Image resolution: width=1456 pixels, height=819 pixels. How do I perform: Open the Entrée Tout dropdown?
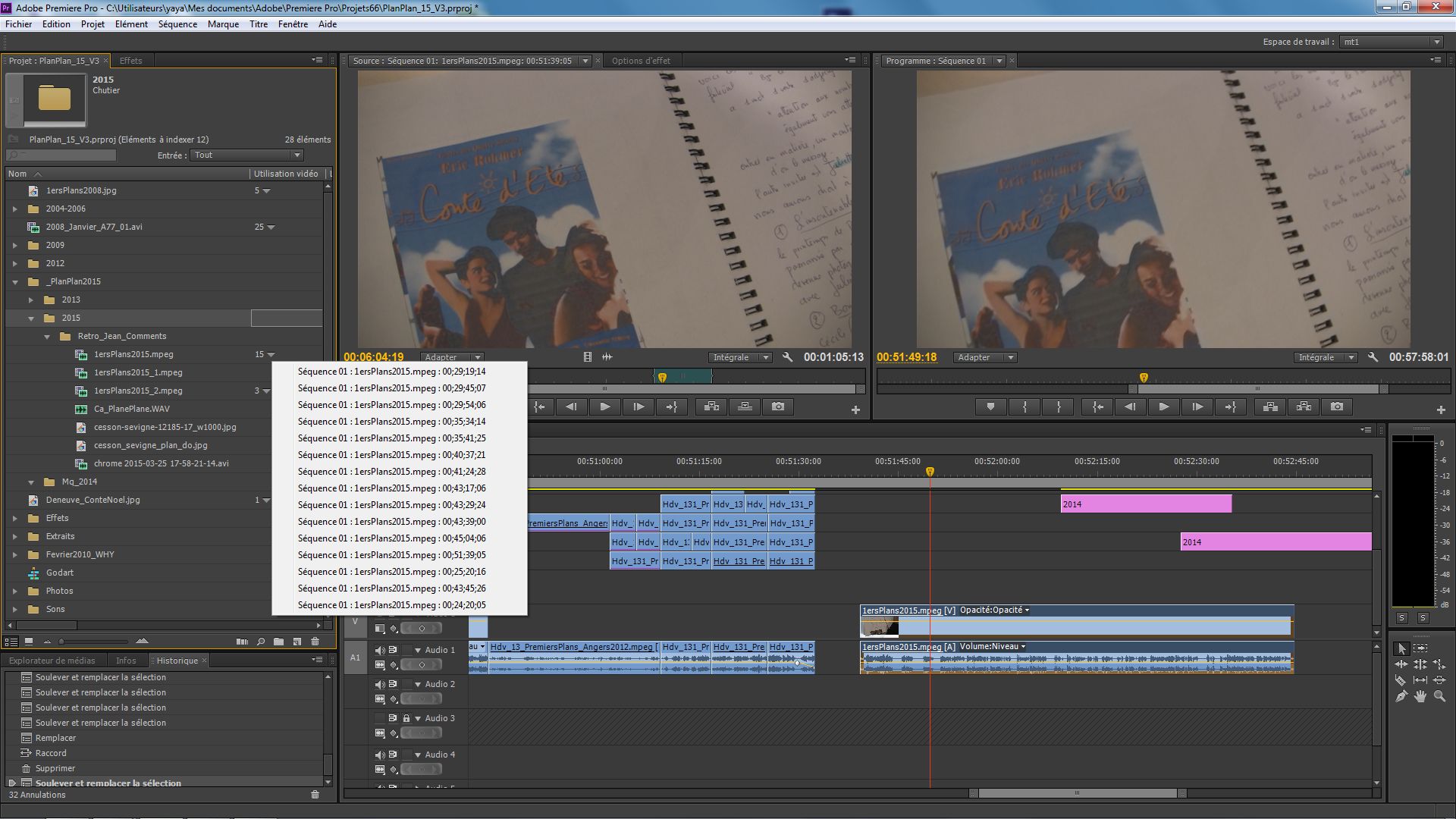(246, 155)
